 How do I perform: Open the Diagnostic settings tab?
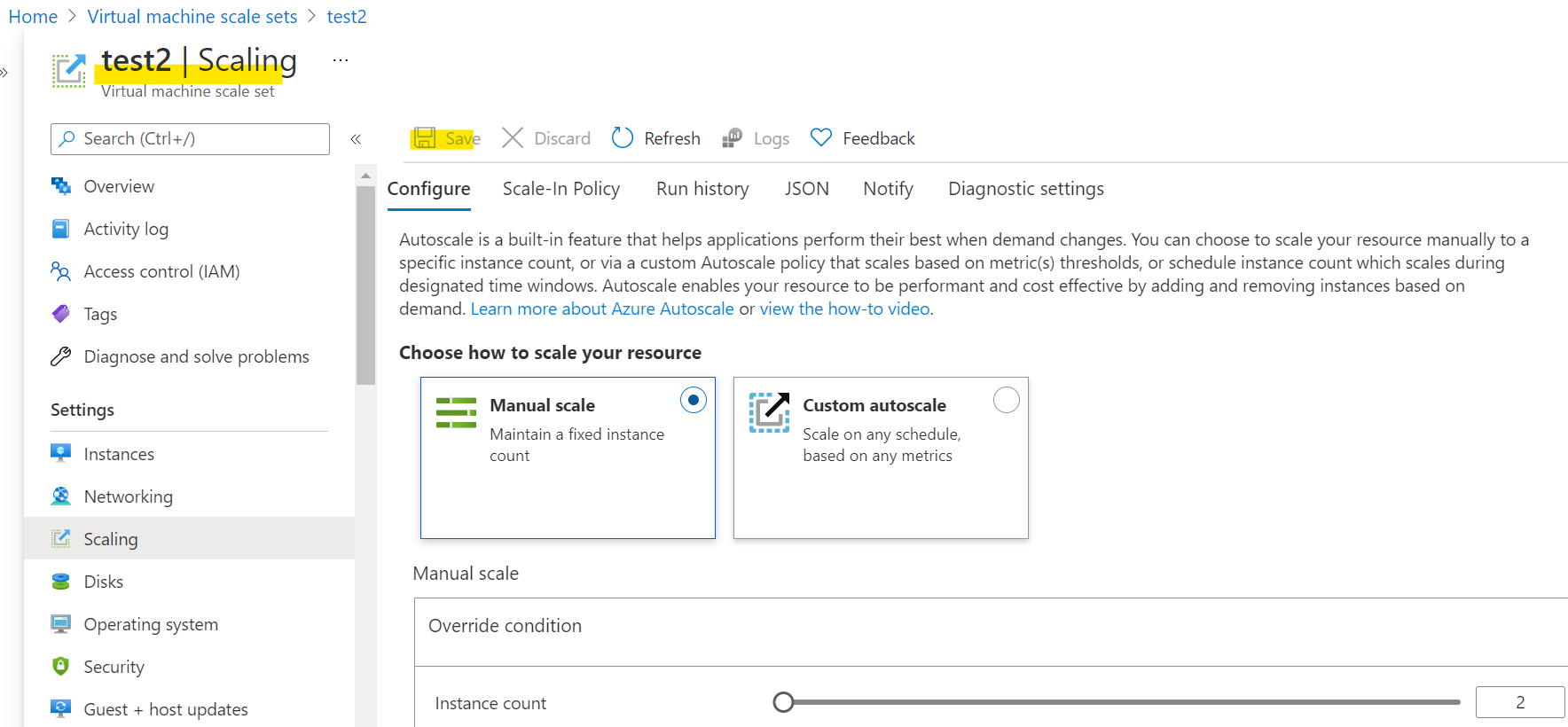[x=1026, y=189]
